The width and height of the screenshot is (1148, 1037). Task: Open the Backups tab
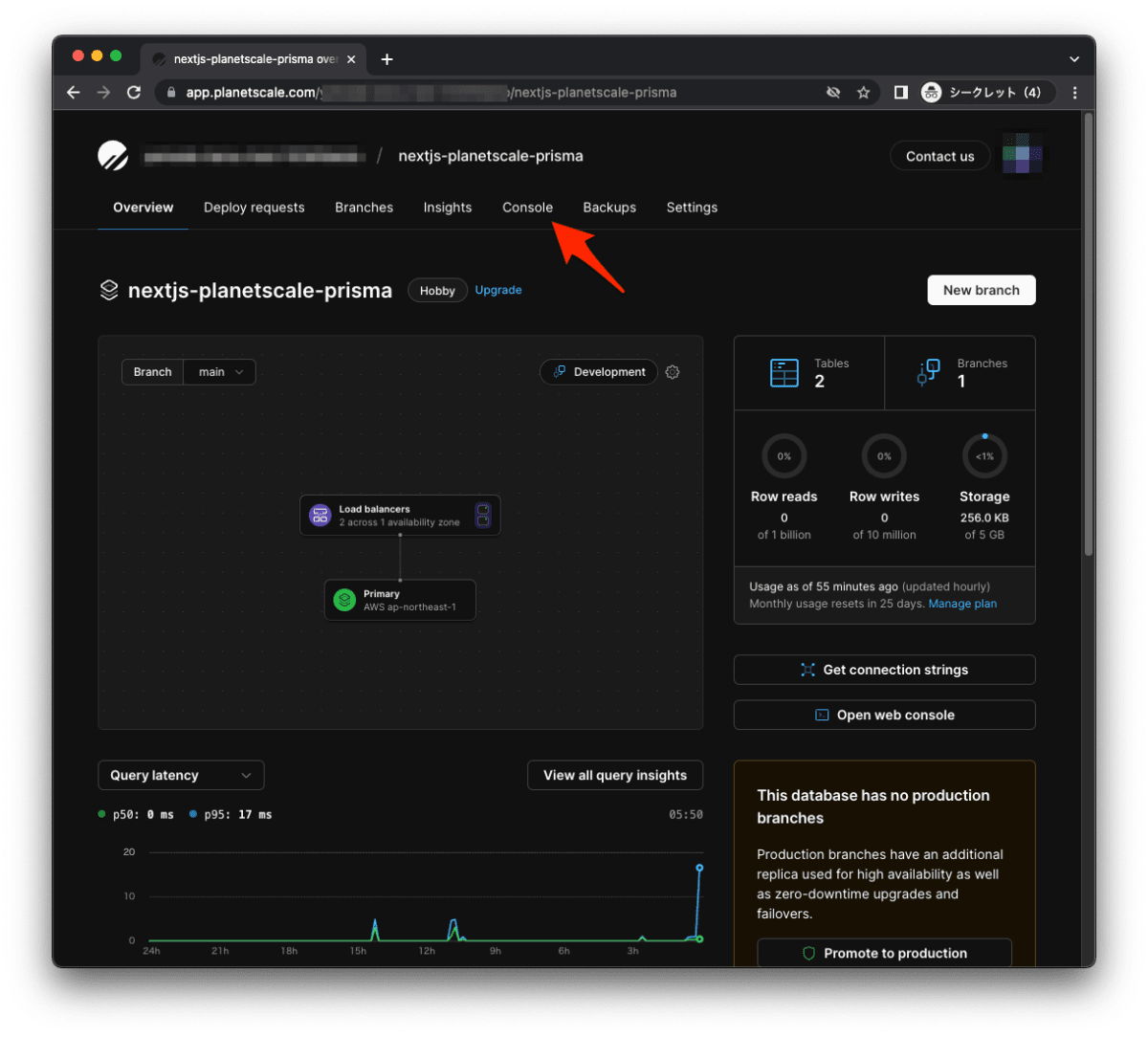[x=609, y=208]
